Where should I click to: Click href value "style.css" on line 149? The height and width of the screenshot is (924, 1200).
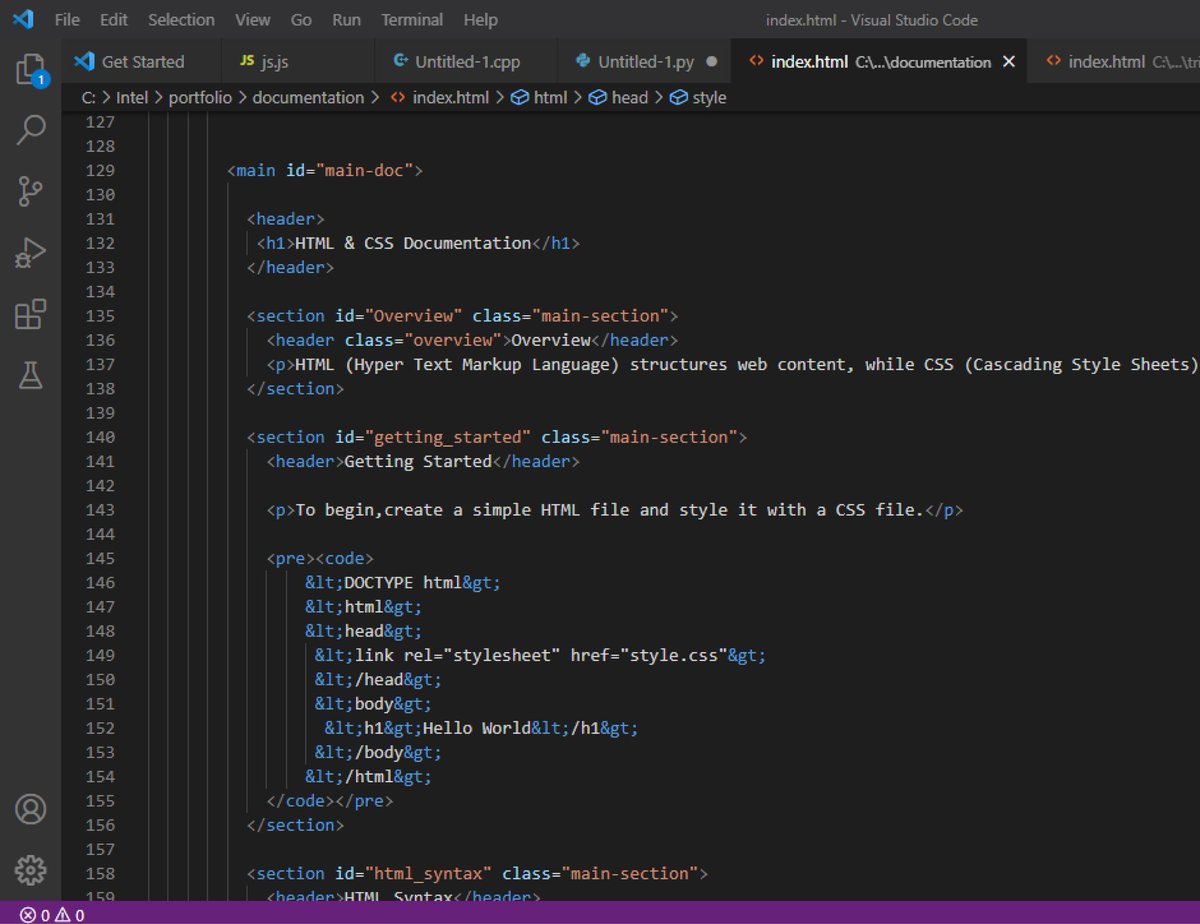coord(673,655)
